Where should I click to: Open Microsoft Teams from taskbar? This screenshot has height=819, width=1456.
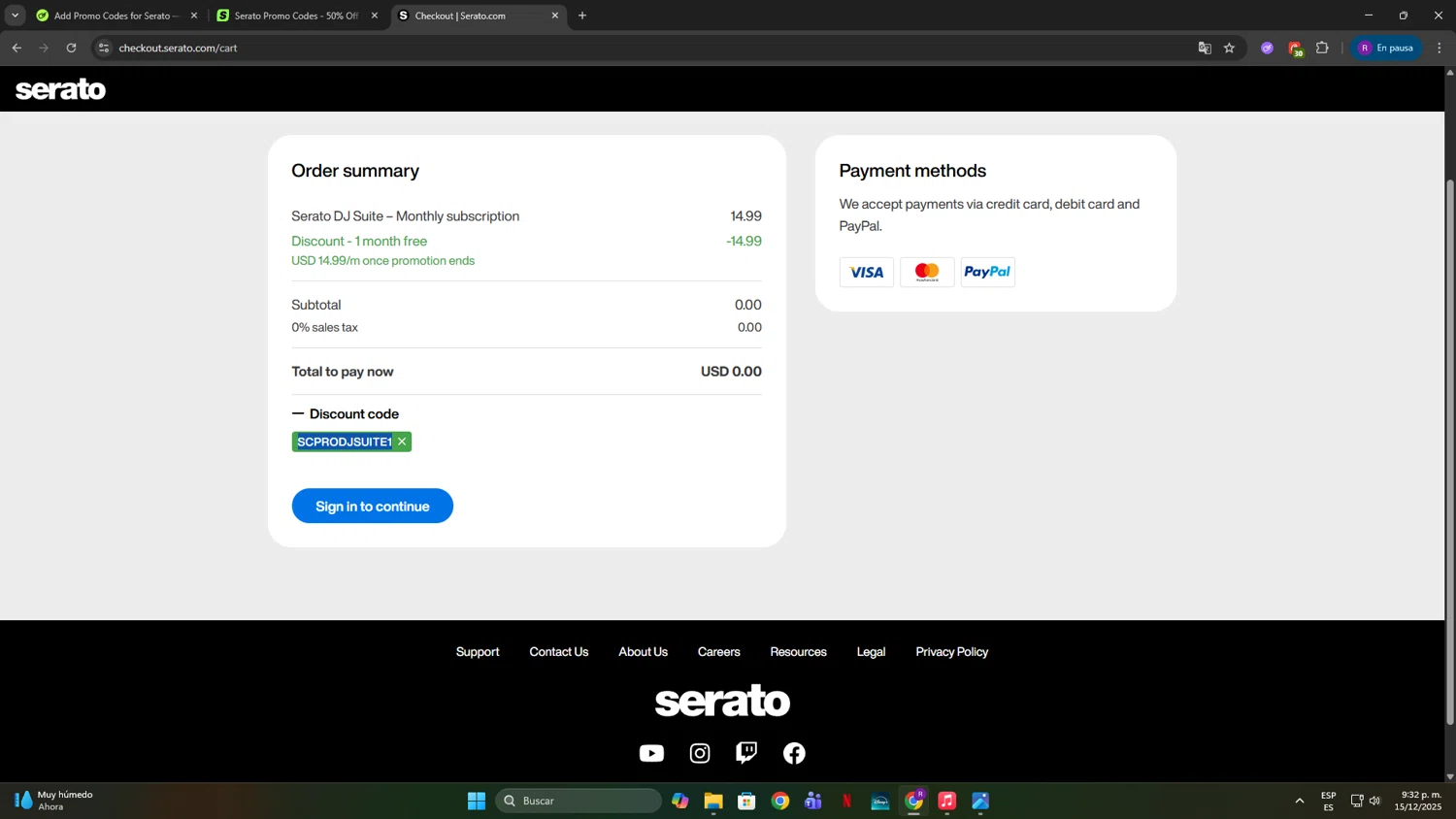point(813,801)
